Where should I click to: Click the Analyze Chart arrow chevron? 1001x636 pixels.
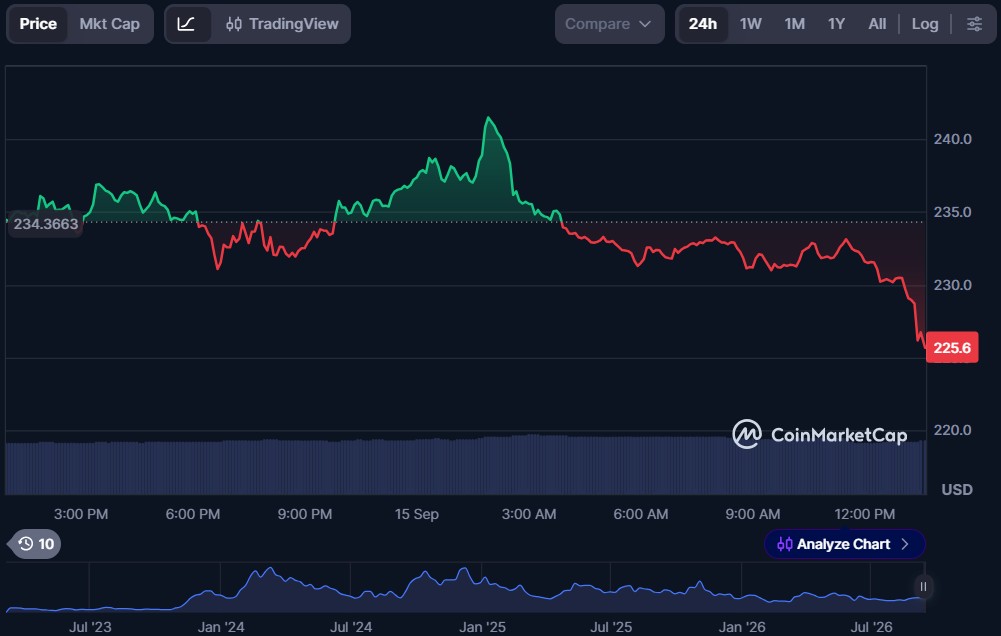click(x=905, y=544)
